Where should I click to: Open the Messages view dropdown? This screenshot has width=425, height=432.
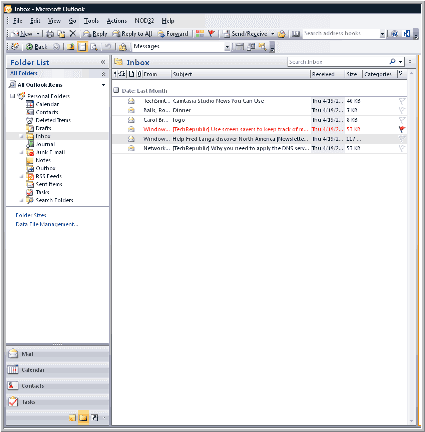tap(227, 47)
